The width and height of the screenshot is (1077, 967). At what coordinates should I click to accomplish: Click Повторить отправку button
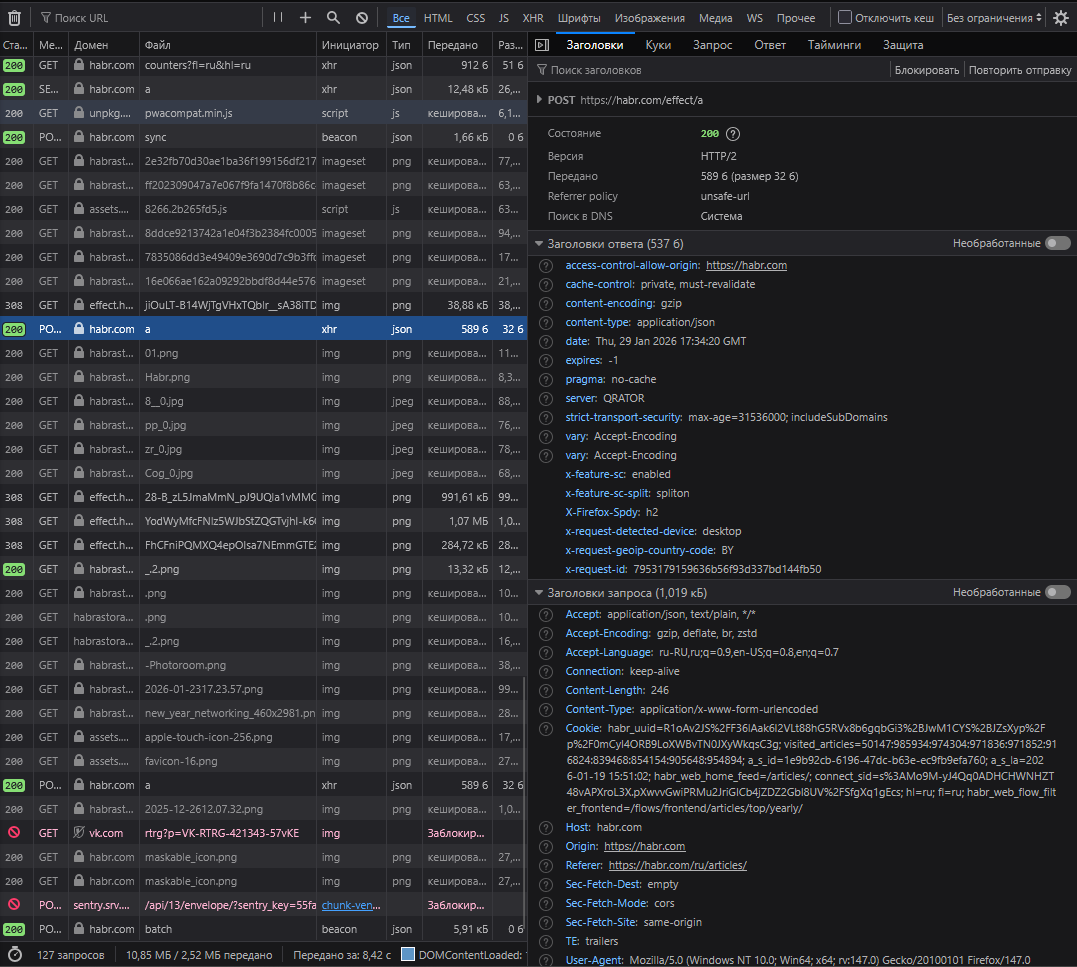point(1019,70)
